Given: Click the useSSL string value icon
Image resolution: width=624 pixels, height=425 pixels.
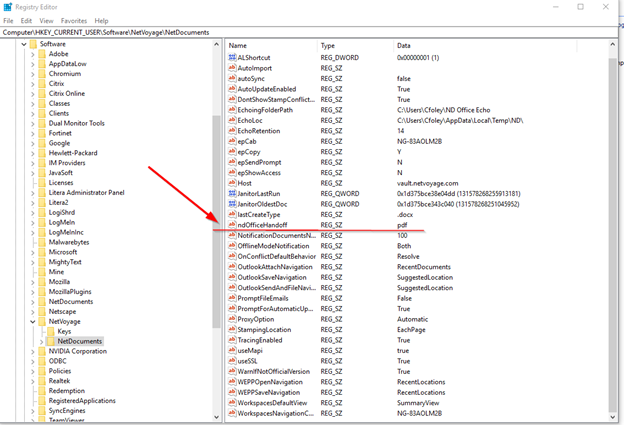Looking at the screenshot, I should pos(232,361).
